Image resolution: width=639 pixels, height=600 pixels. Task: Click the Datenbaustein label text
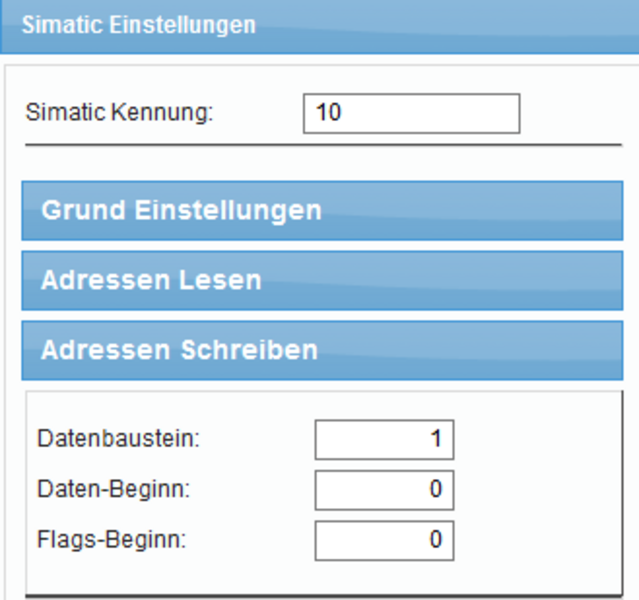tap(118, 439)
